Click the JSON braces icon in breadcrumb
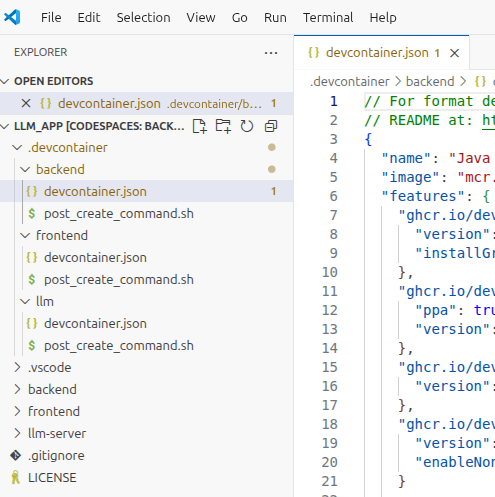 click(x=480, y=81)
